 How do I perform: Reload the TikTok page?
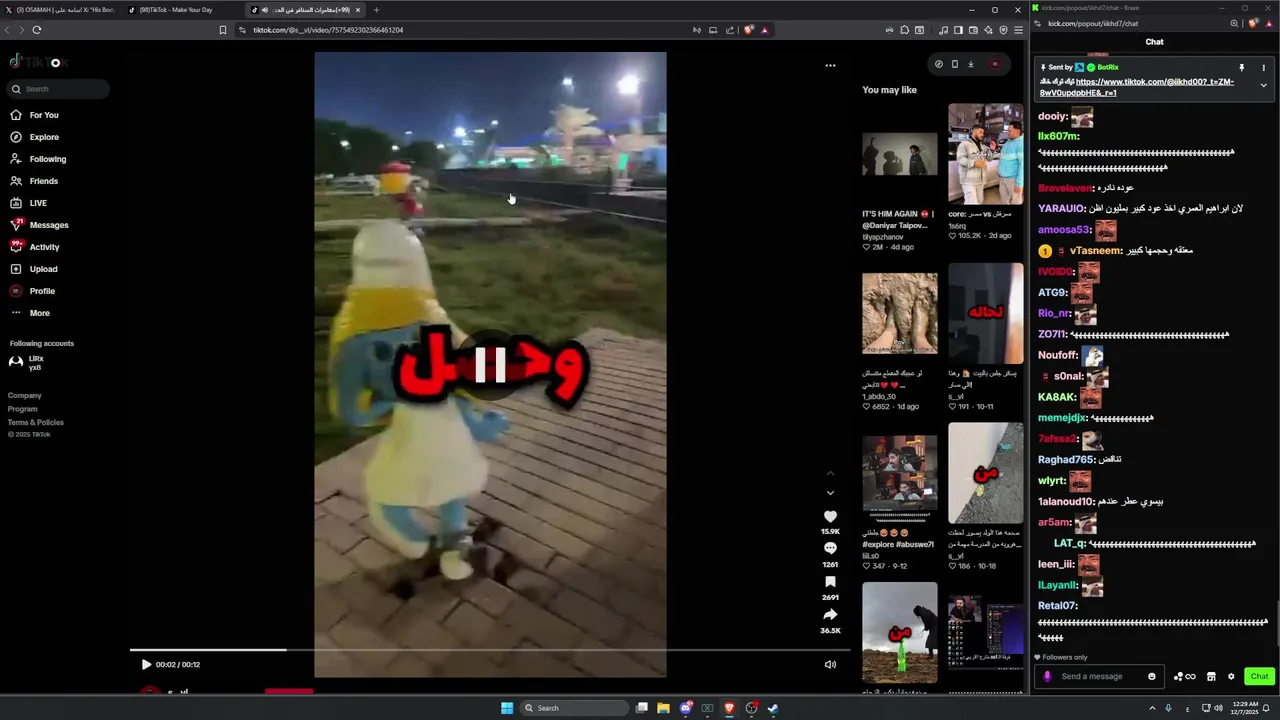[x=36, y=30]
